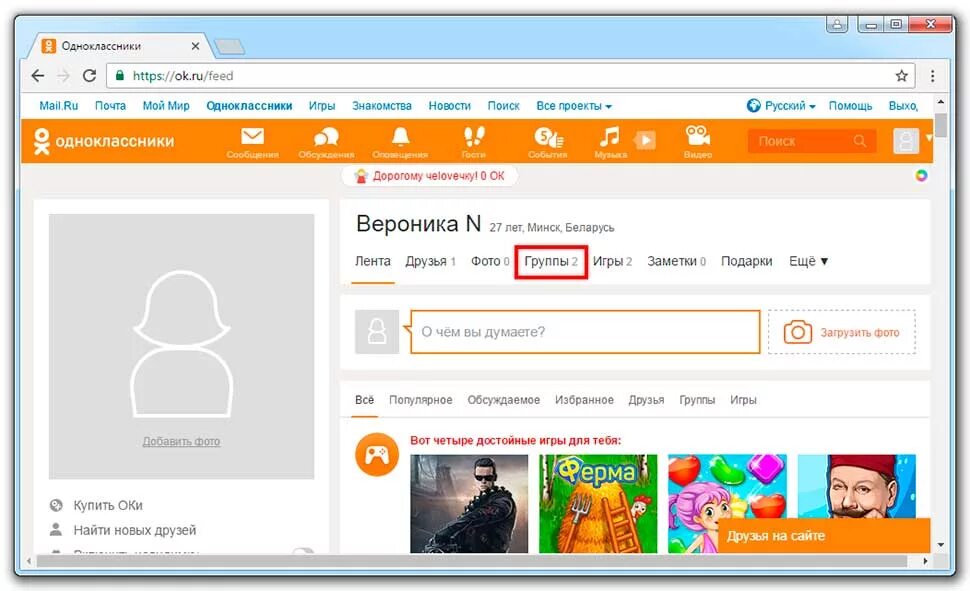Expand the arrow beside header avatar
This screenshot has width=970, height=591.
pyautogui.click(x=928, y=138)
